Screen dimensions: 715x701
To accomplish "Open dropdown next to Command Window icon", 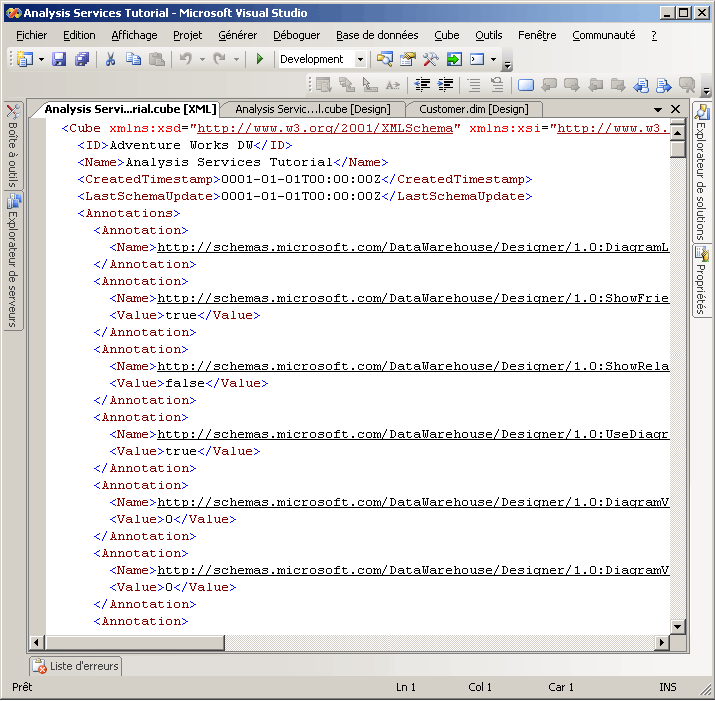I will [493, 59].
